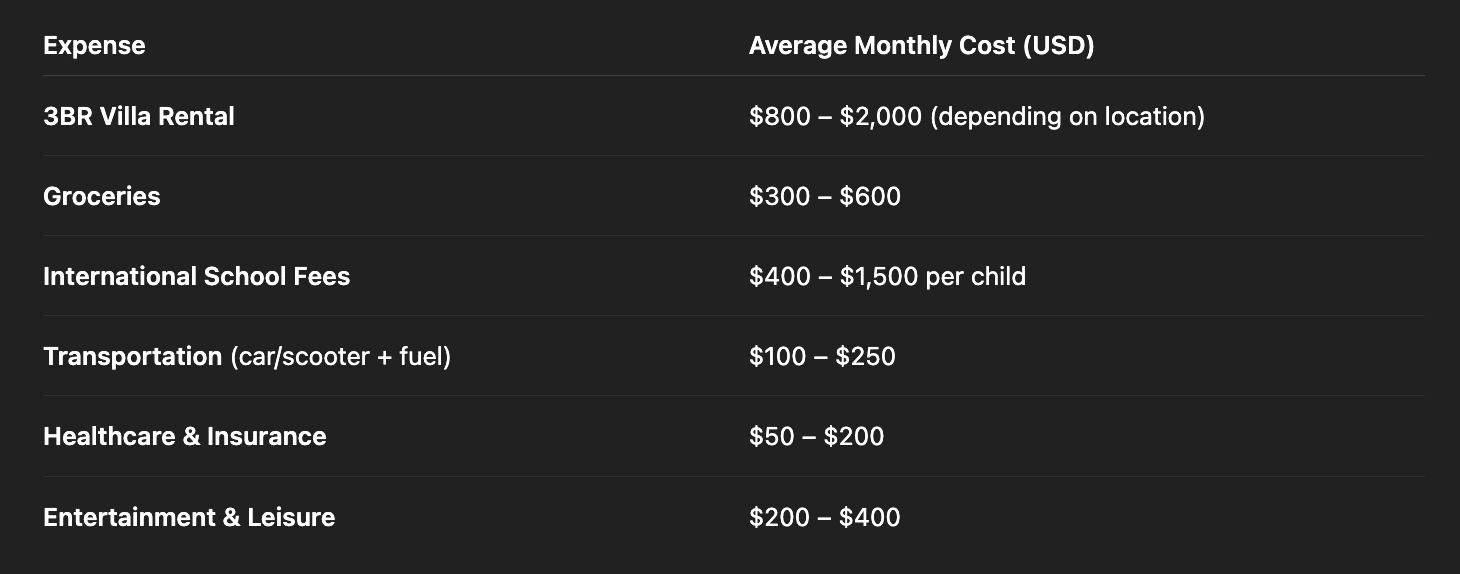Viewport: 1460px width, 574px height.
Task: Select the Transportation row label
Action: (x=132, y=356)
